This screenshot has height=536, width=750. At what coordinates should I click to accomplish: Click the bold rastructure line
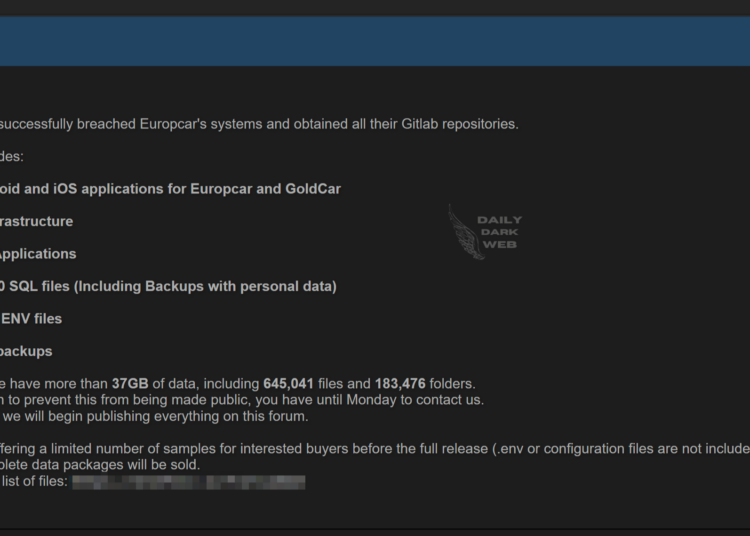click(x=36, y=221)
